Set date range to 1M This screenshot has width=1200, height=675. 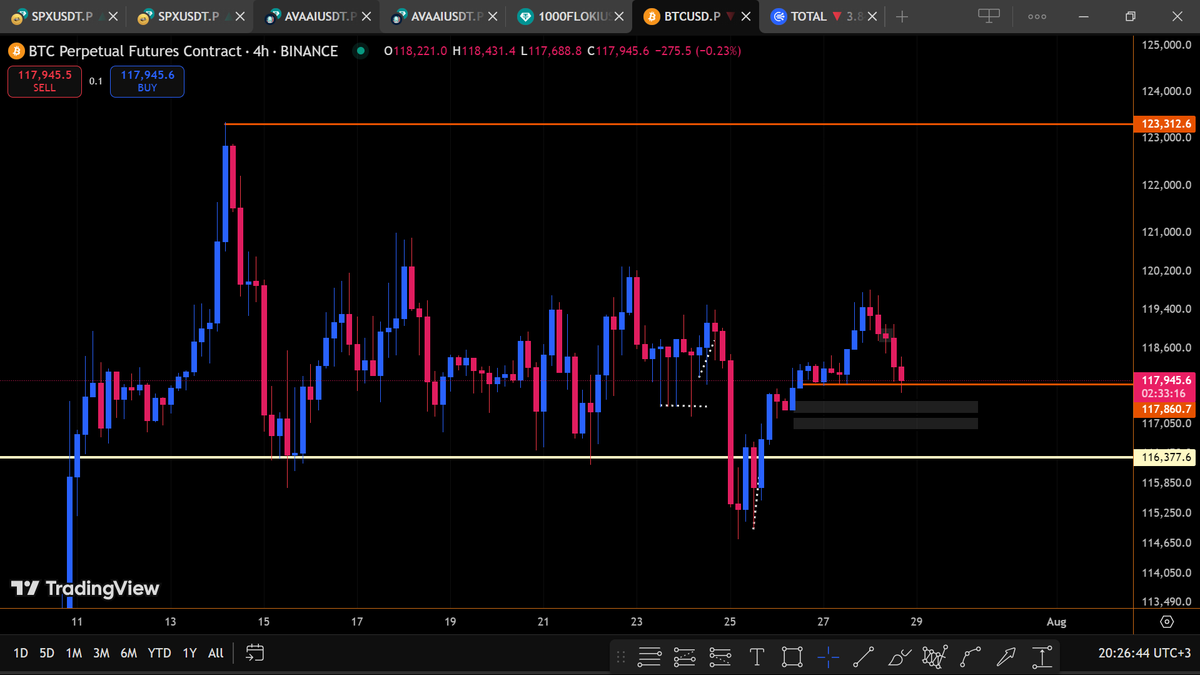point(74,653)
